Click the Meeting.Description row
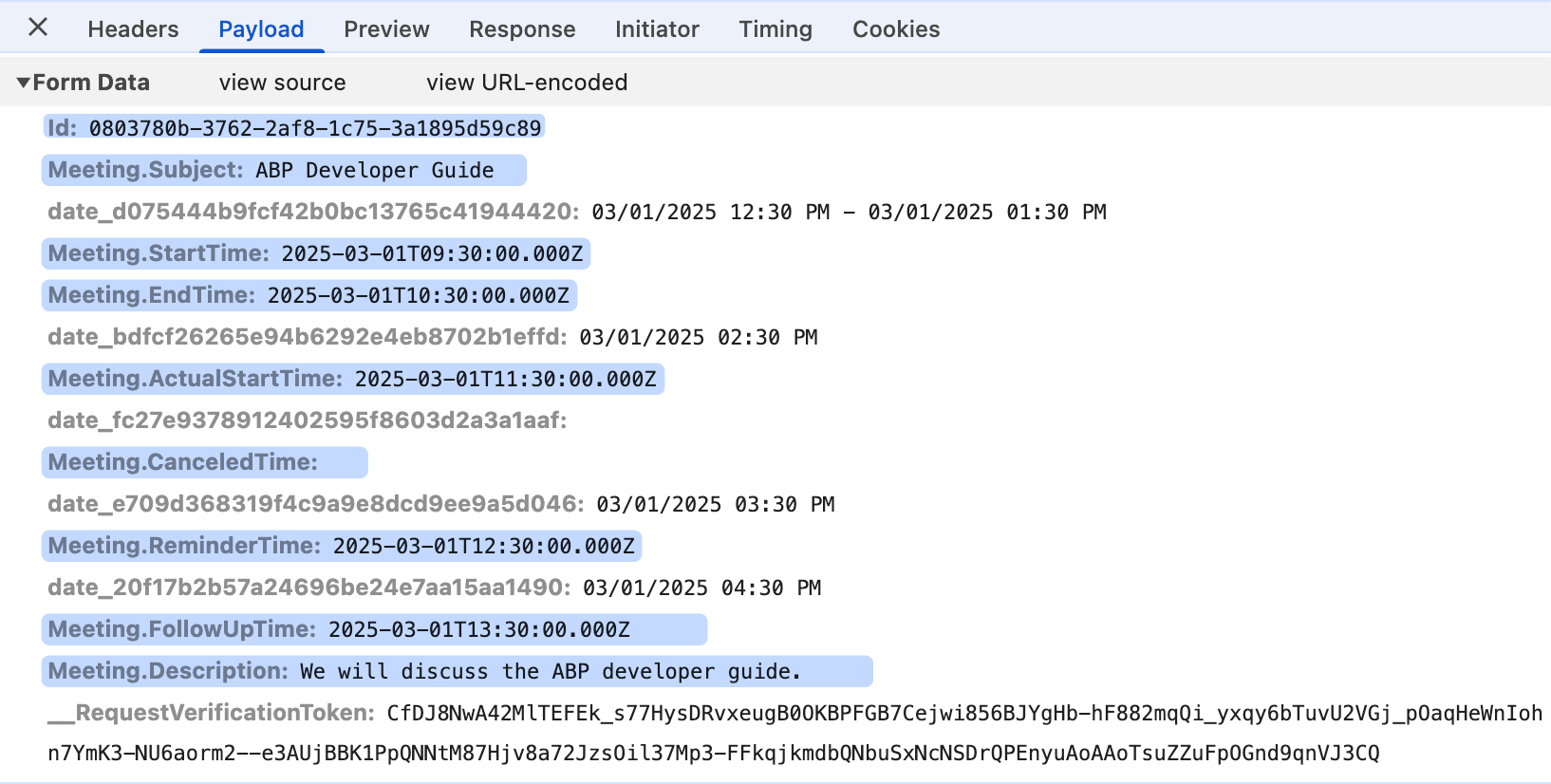 point(456,671)
